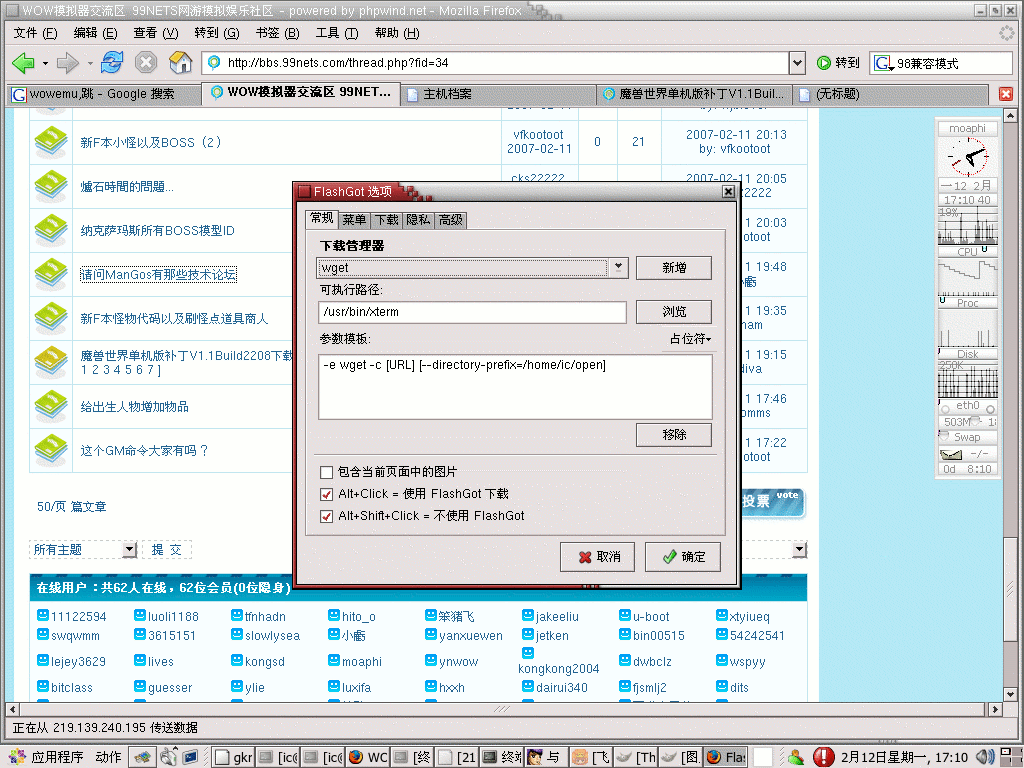
Task: Click the page's horizontal scrollbar thumb
Action: pos(501,709)
